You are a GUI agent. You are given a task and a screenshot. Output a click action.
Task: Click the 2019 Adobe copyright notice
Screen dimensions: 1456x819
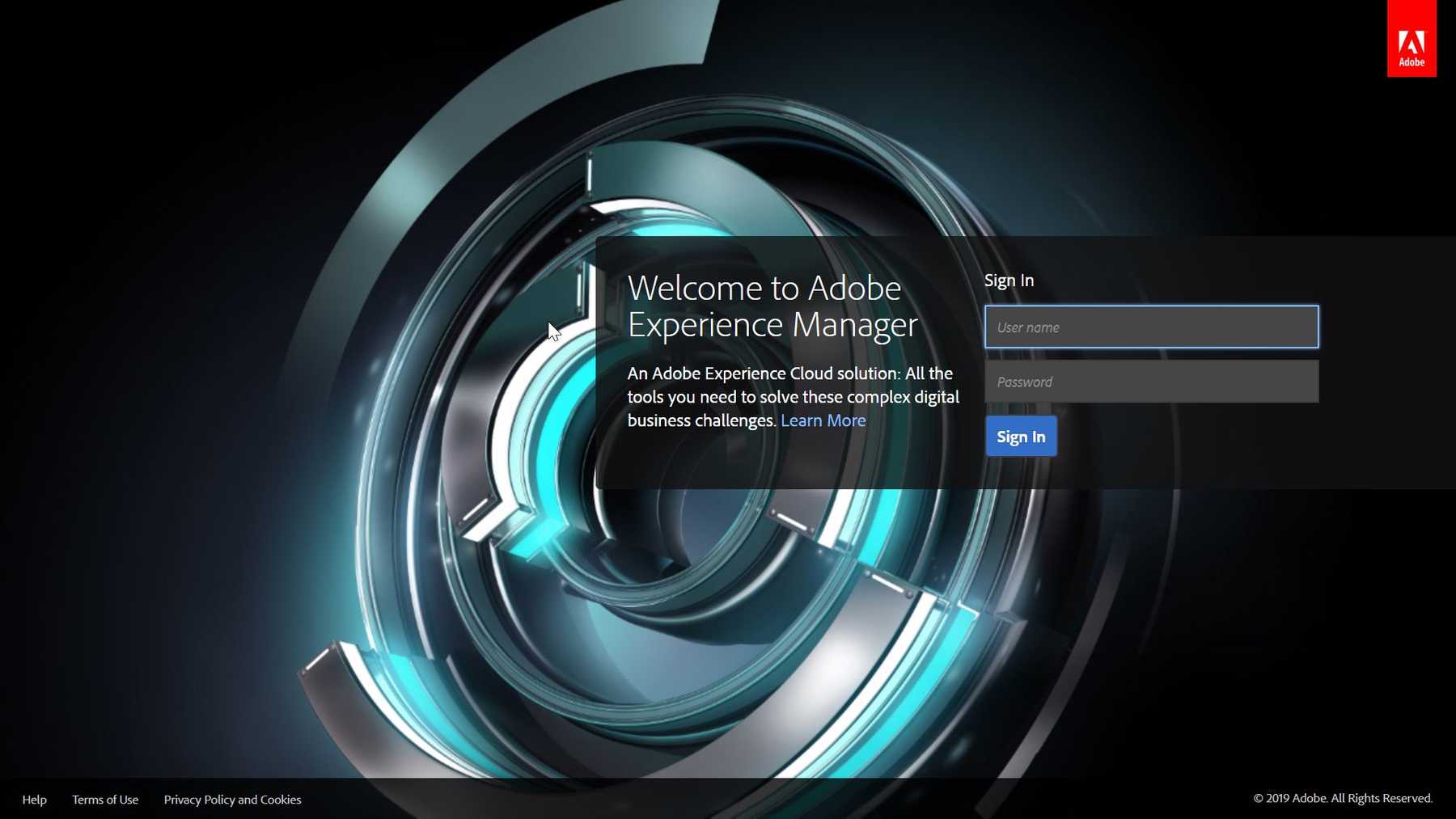pos(1343,798)
